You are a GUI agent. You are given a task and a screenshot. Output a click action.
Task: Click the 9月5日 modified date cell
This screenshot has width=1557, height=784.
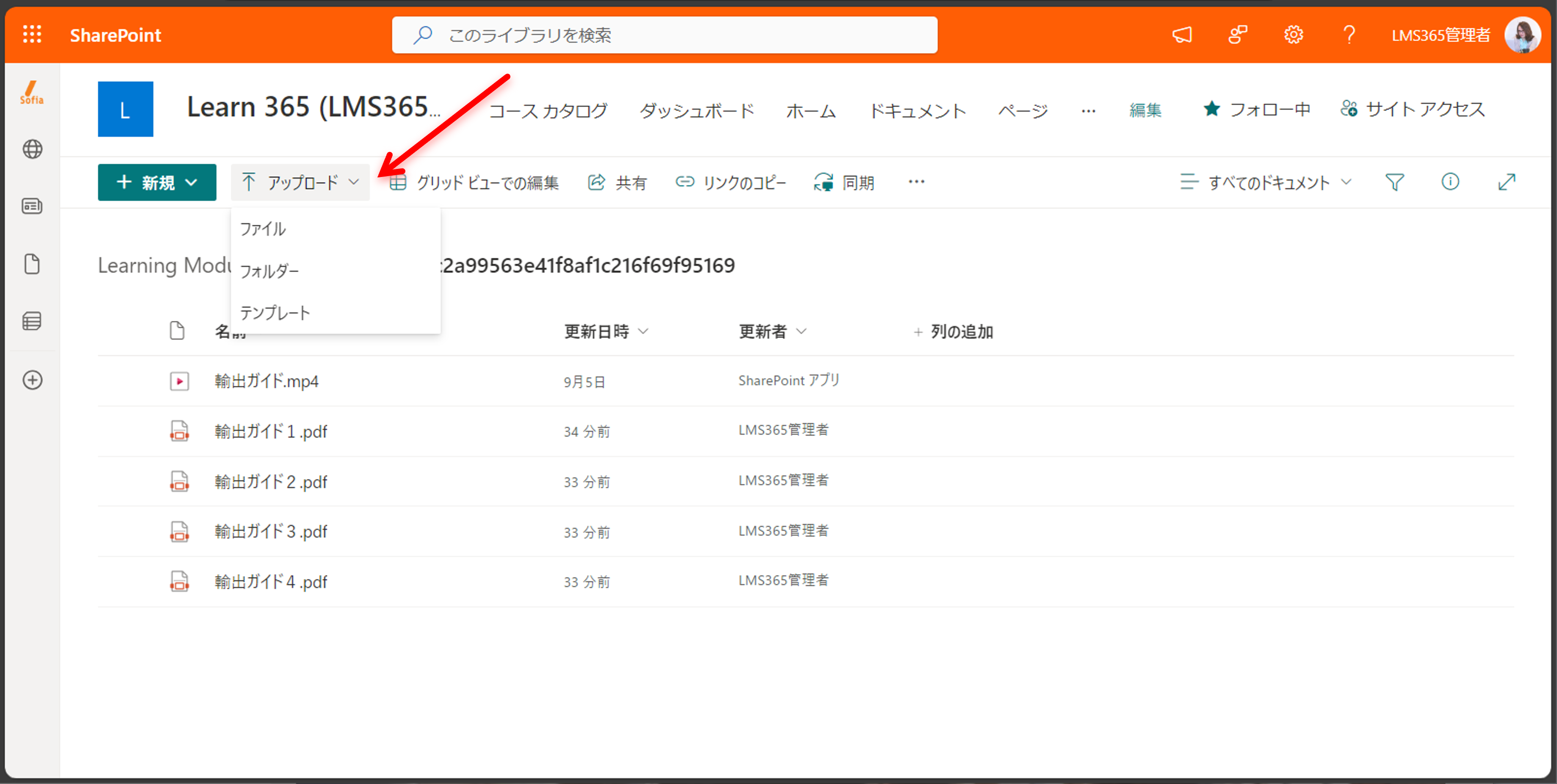click(x=585, y=382)
